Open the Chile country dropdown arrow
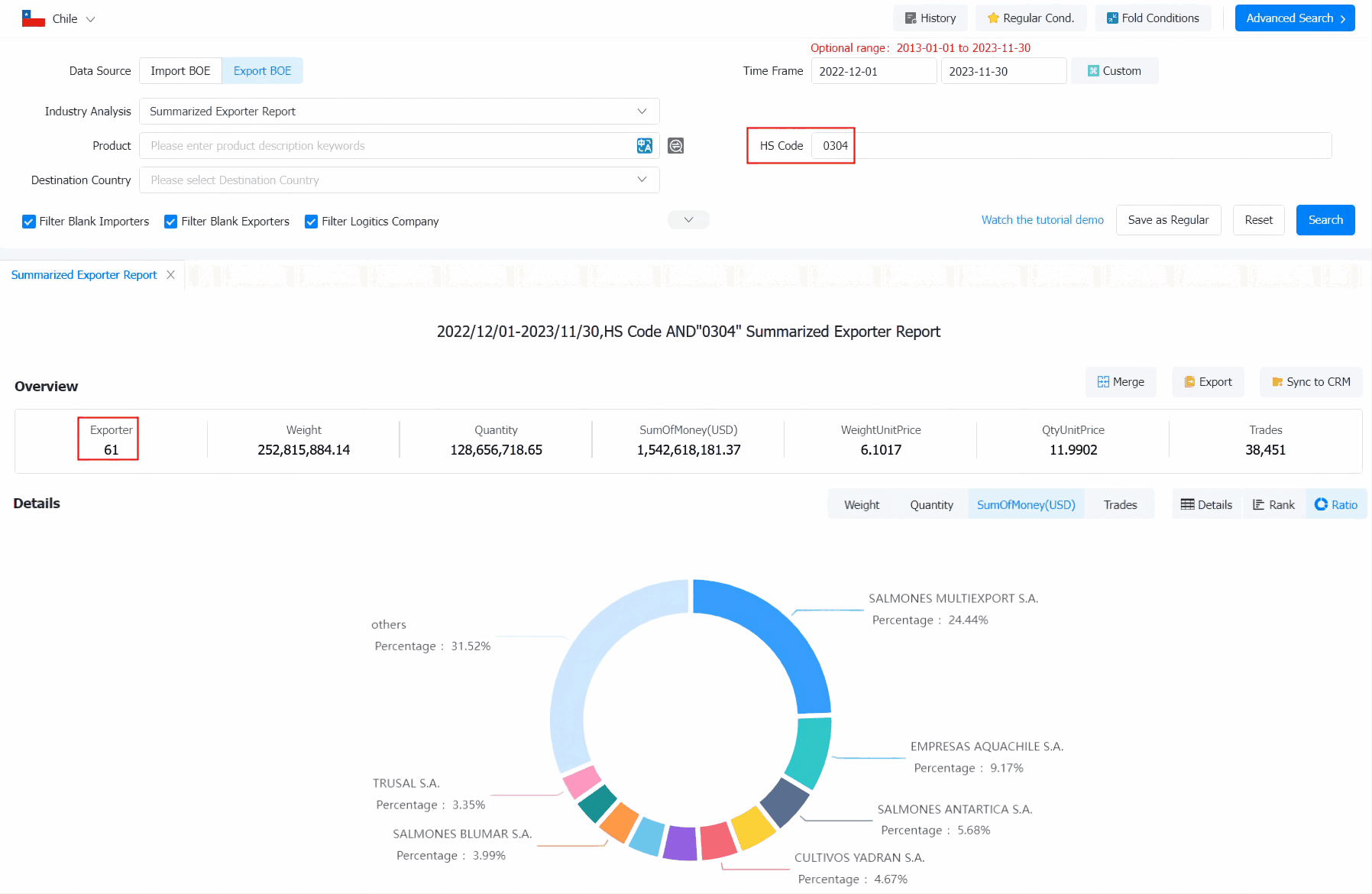This screenshot has height=894, width=1372. coord(90,19)
